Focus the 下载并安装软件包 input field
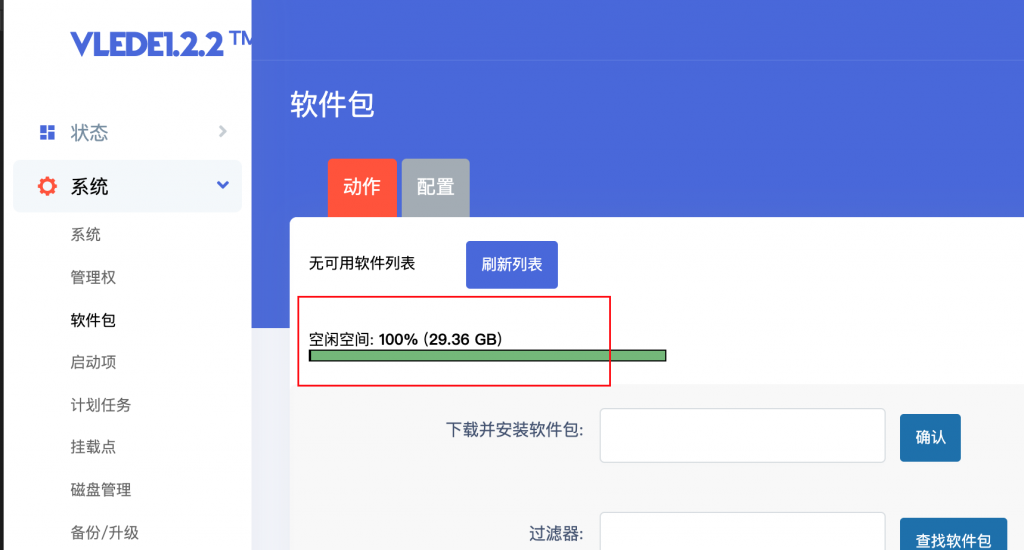This screenshot has width=1024, height=550. click(742, 435)
